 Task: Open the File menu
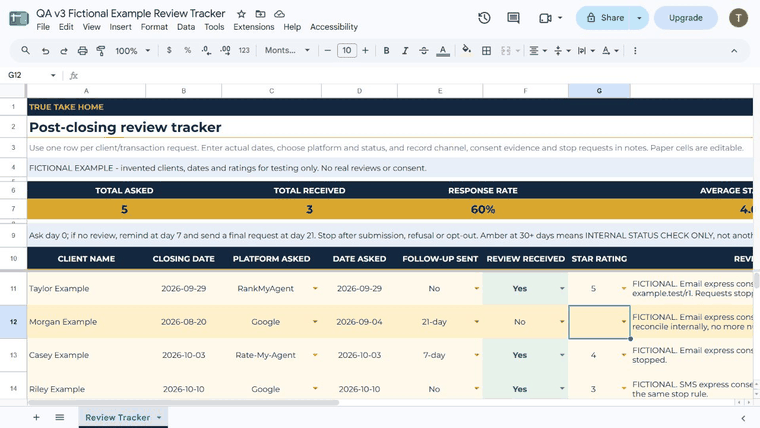(x=43, y=27)
